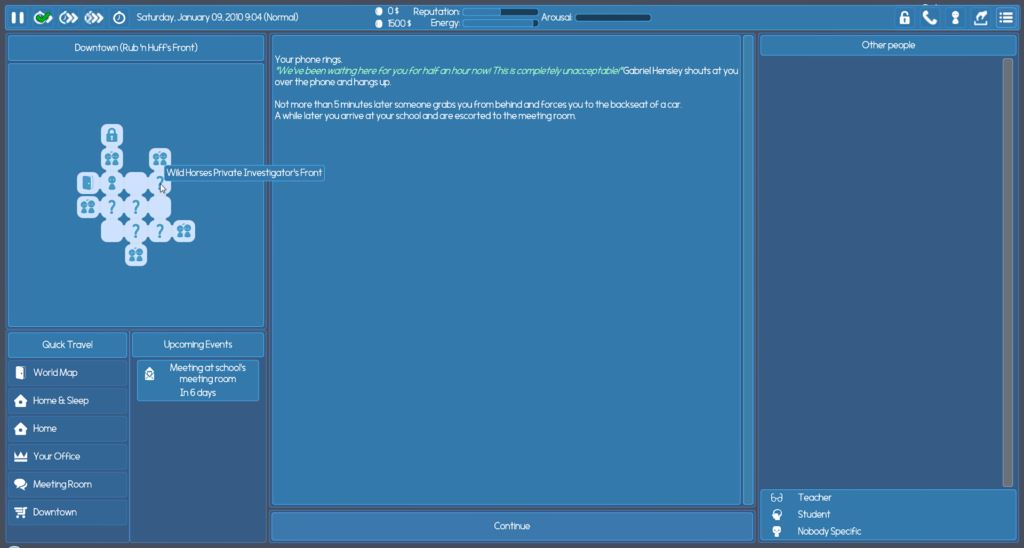
Task: Click the Other people list scrollbar
Action: 1008,270
